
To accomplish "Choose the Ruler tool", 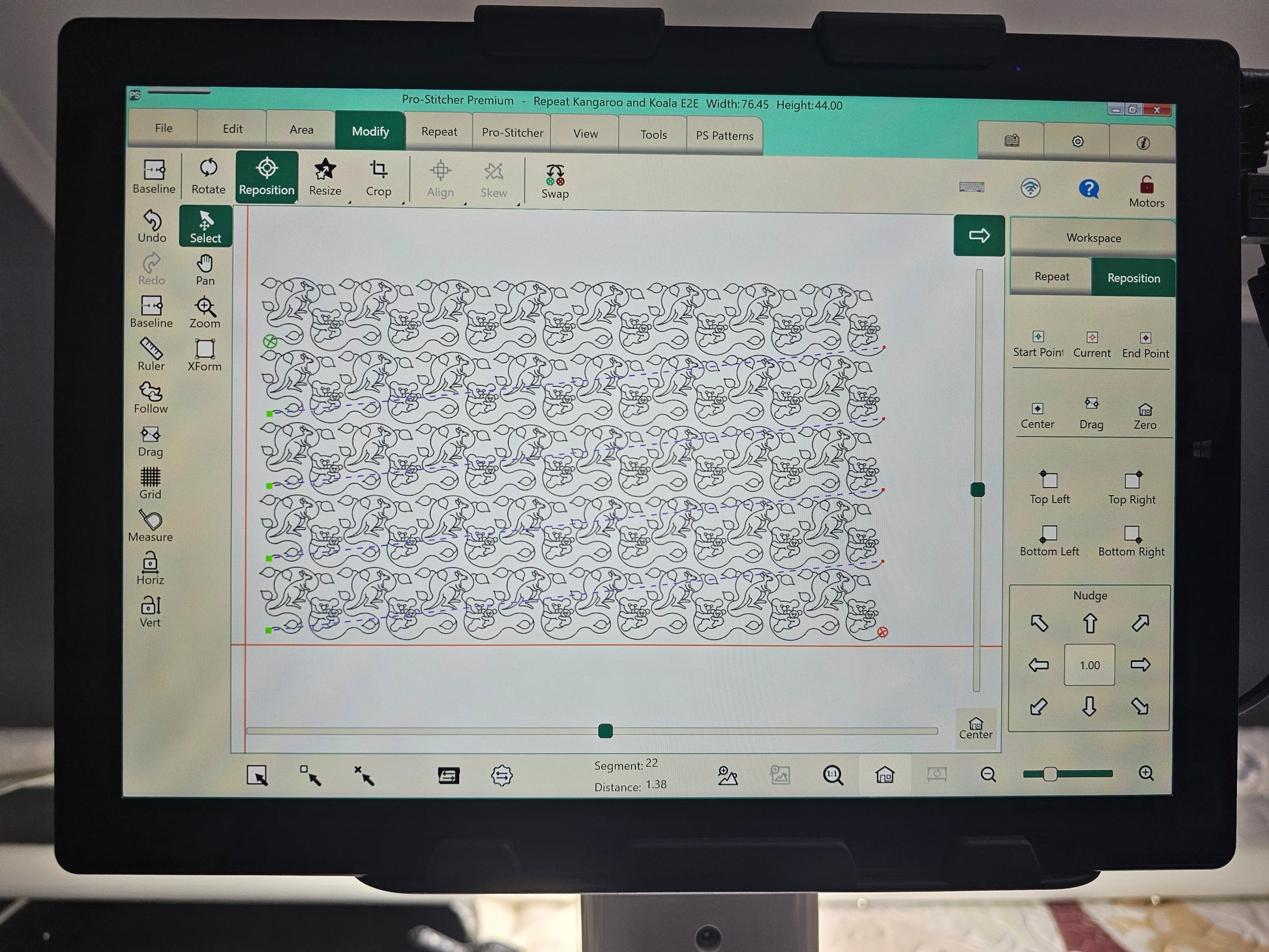I will (x=151, y=354).
